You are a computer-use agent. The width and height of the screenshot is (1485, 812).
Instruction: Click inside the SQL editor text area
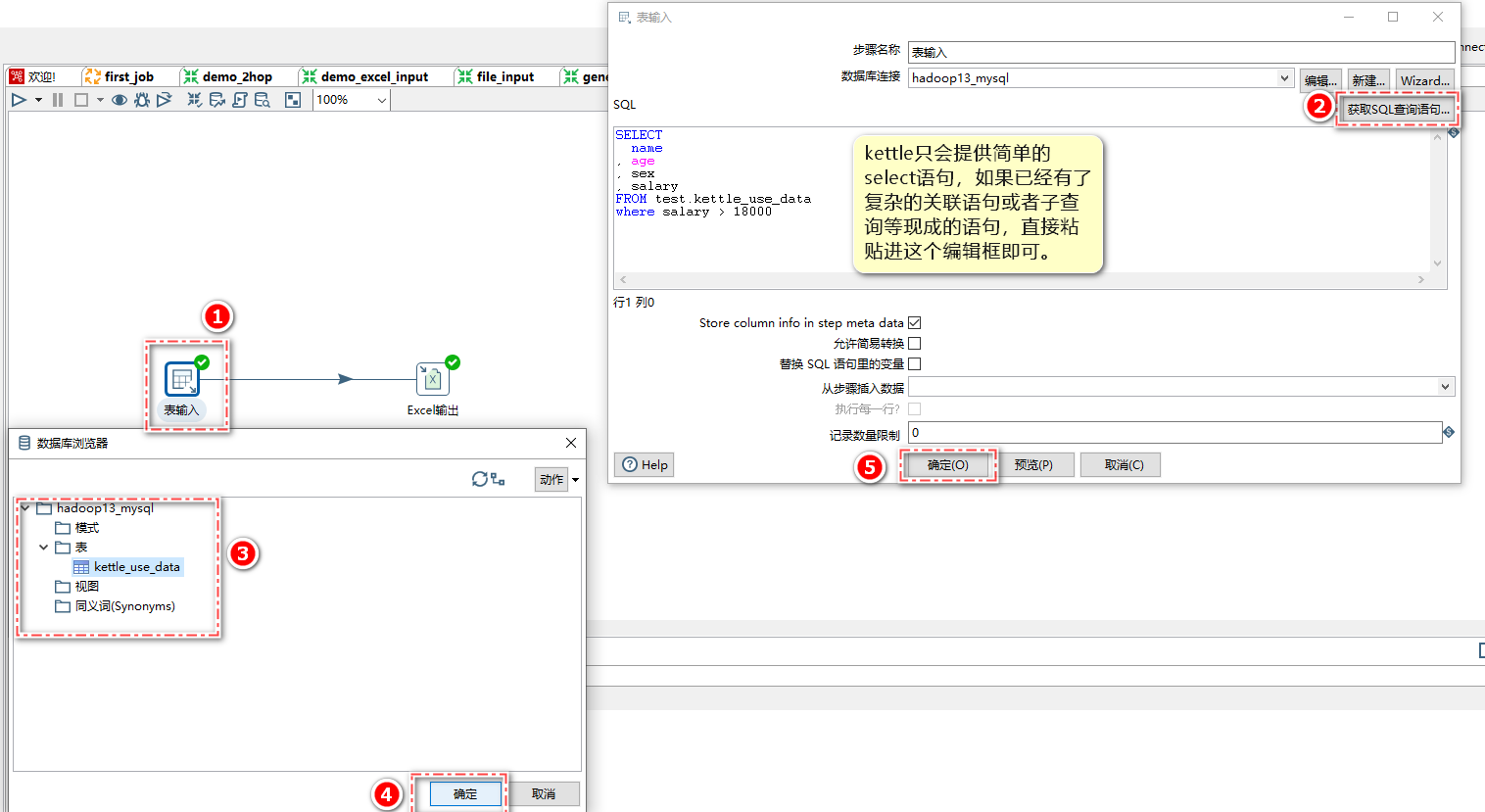(1022, 199)
